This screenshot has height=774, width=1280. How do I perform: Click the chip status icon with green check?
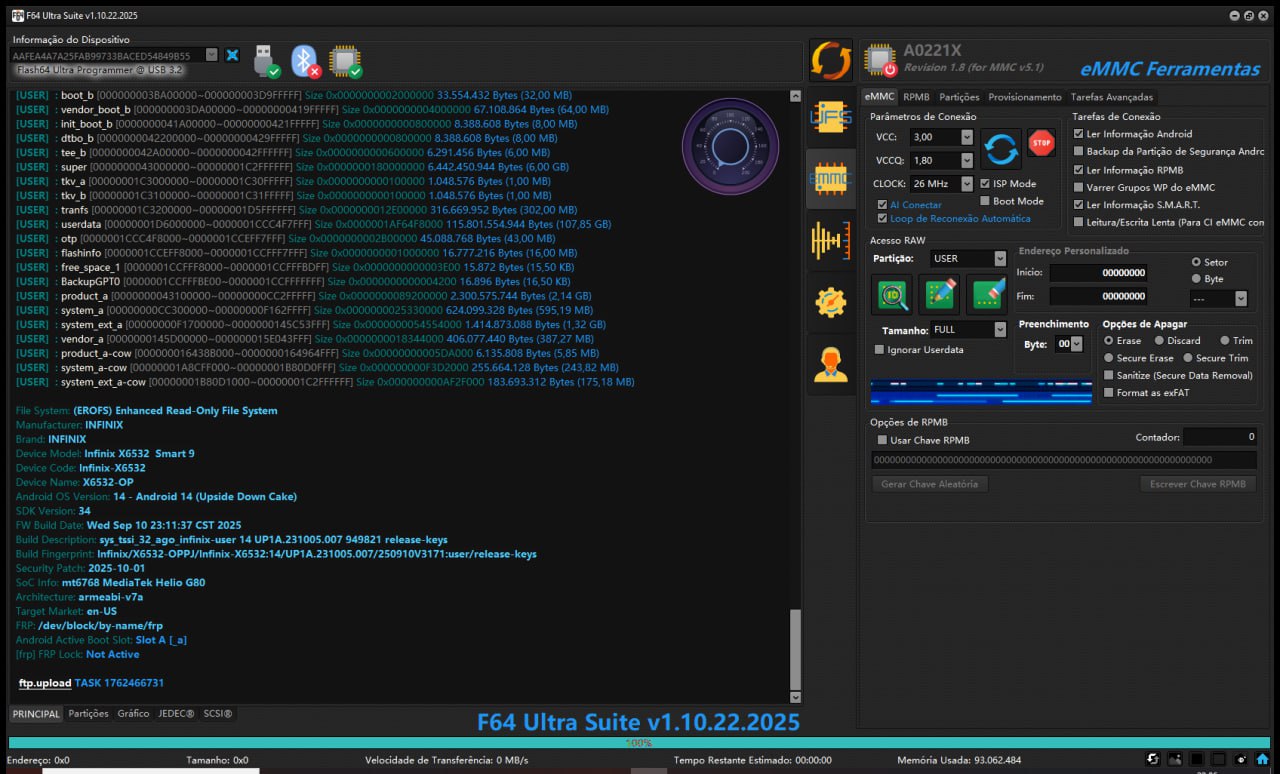(x=345, y=61)
